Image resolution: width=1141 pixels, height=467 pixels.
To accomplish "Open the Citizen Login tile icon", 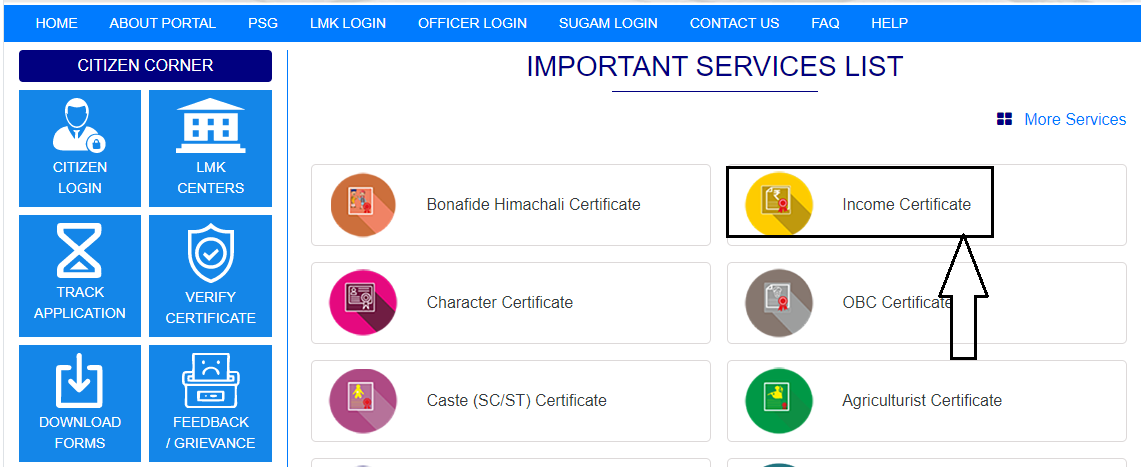I will pos(79,124).
